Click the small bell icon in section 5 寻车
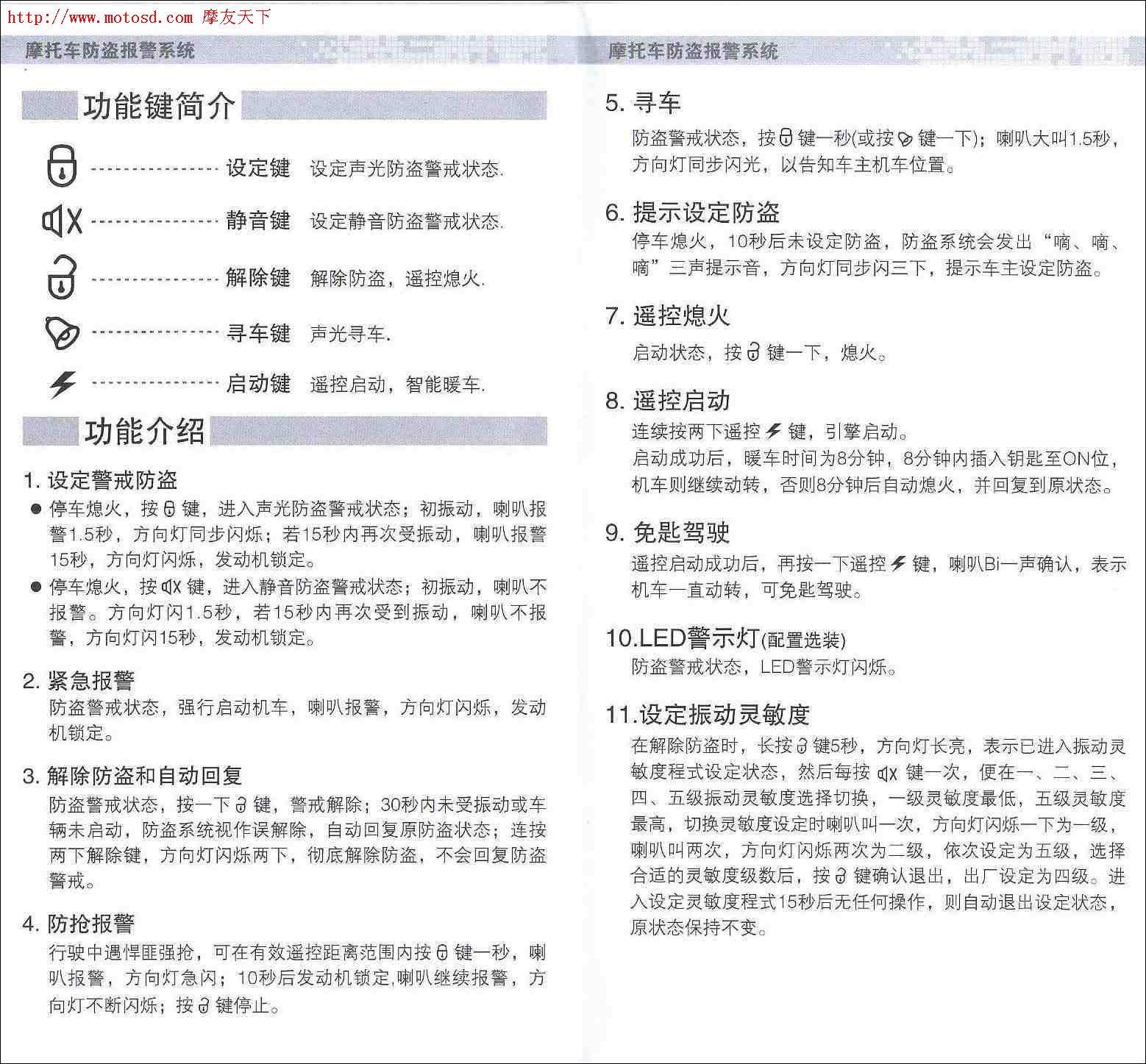Viewport: 1146px width, 1064px height. [x=905, y=139]
